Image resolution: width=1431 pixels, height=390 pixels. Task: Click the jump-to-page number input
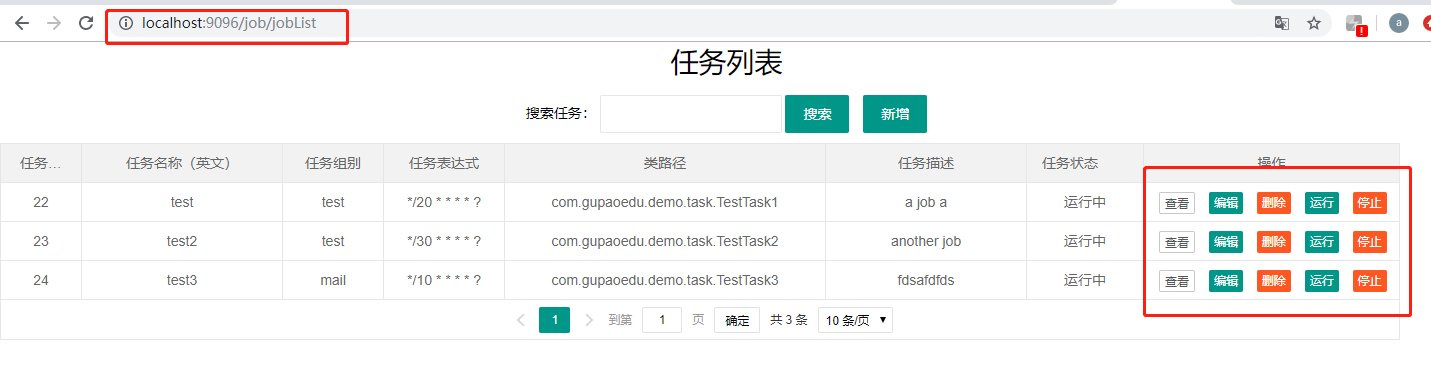click(x=662, y=320)
